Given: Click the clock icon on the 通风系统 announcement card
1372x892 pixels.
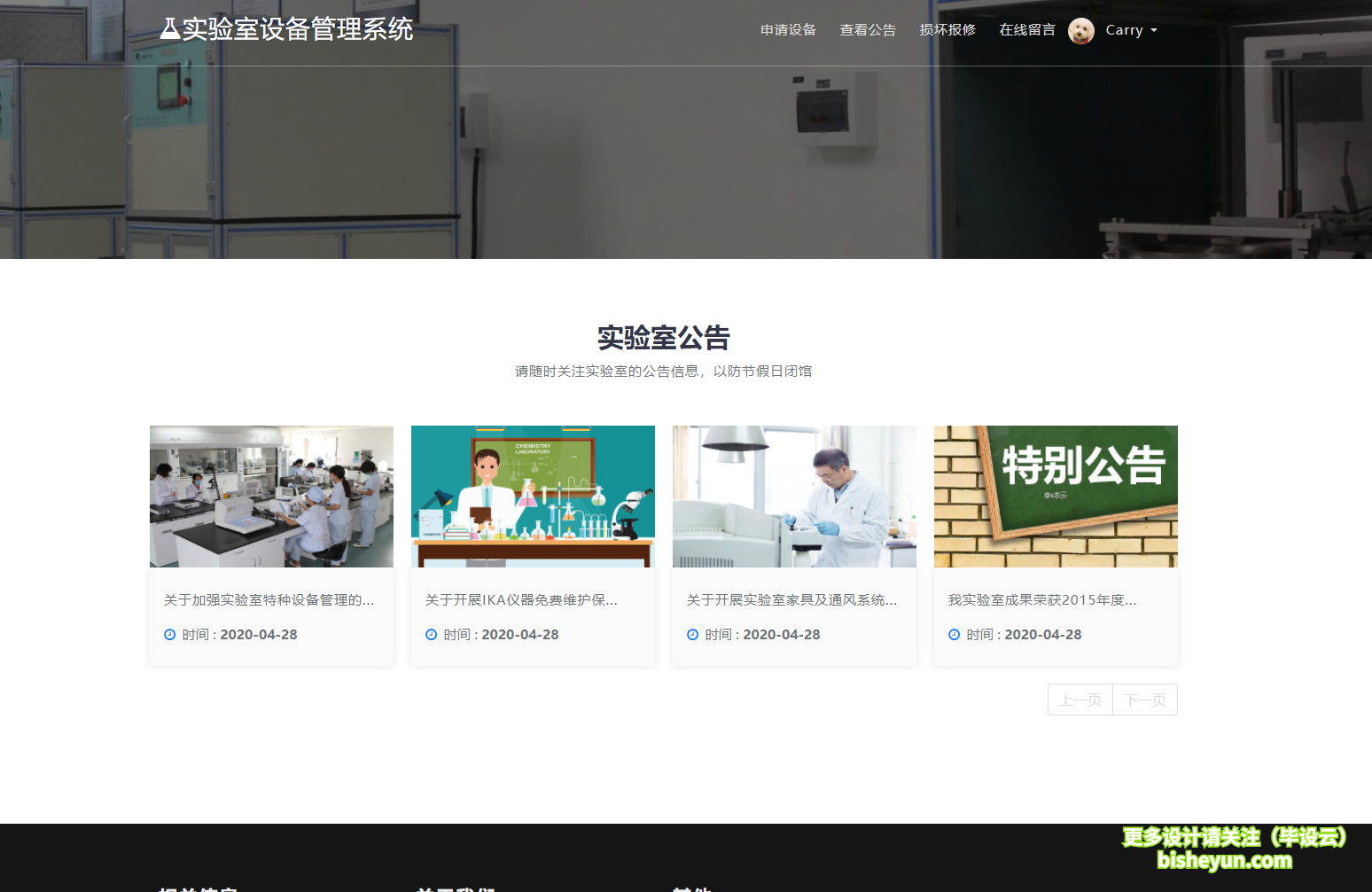Looking at the screenshot, I should click(x=692, y=634).
